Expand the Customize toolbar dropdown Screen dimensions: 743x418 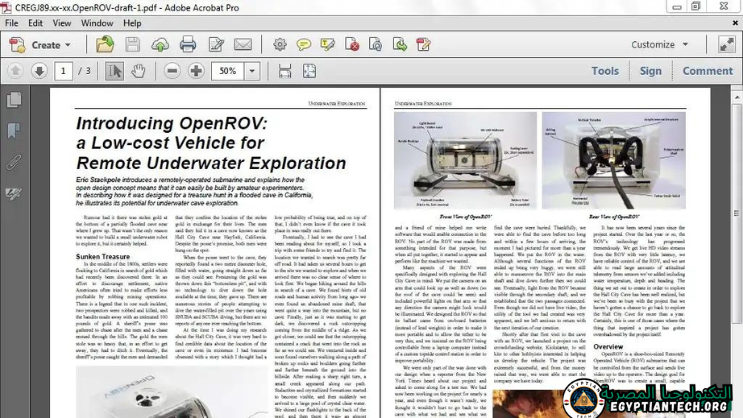pyautogui.click(x=659, y=45)
